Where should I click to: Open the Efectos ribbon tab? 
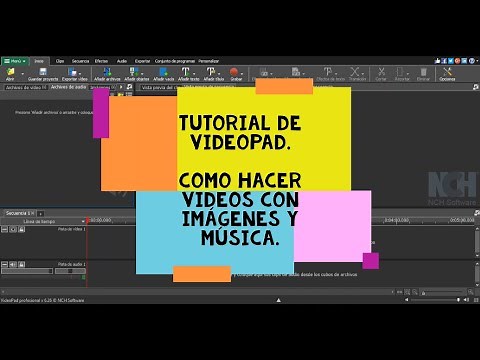pyautogui.click(x=101, y=61)
